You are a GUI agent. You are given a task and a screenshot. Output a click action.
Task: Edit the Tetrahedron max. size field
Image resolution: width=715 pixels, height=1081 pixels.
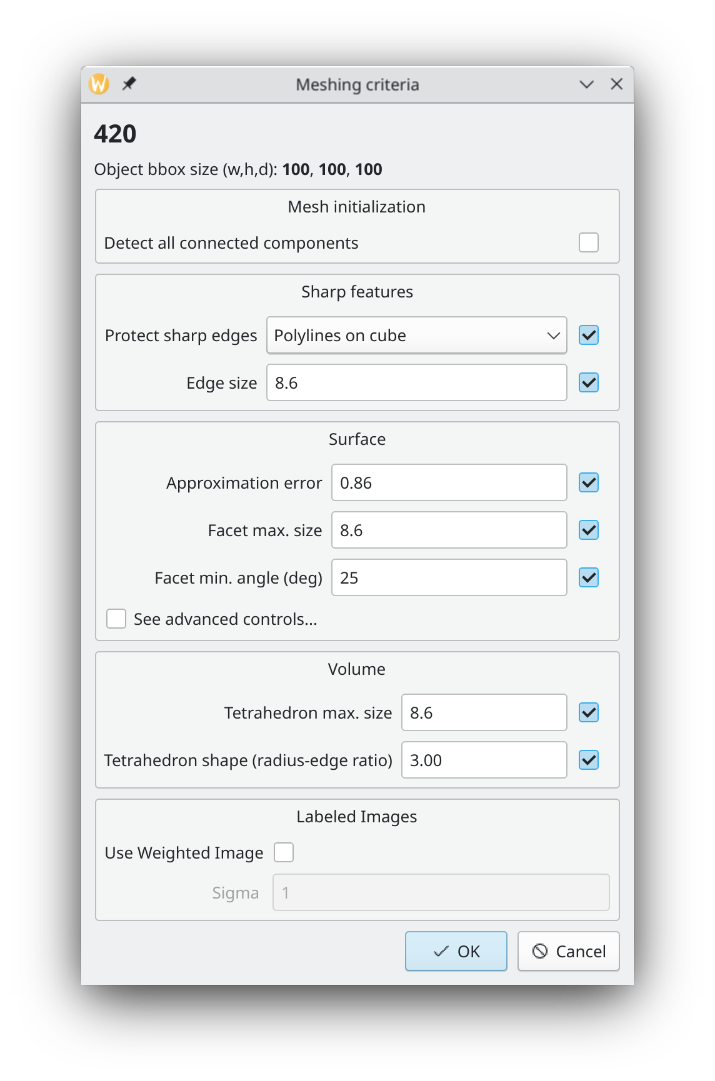click(484, 712)
